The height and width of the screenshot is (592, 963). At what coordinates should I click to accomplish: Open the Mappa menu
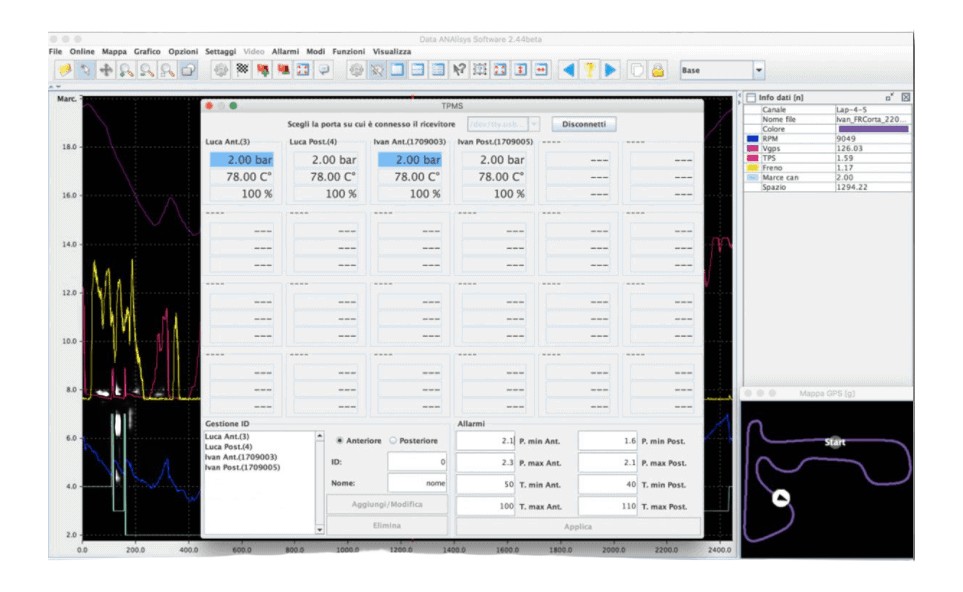pyautogui.click(x=114, y=51)
